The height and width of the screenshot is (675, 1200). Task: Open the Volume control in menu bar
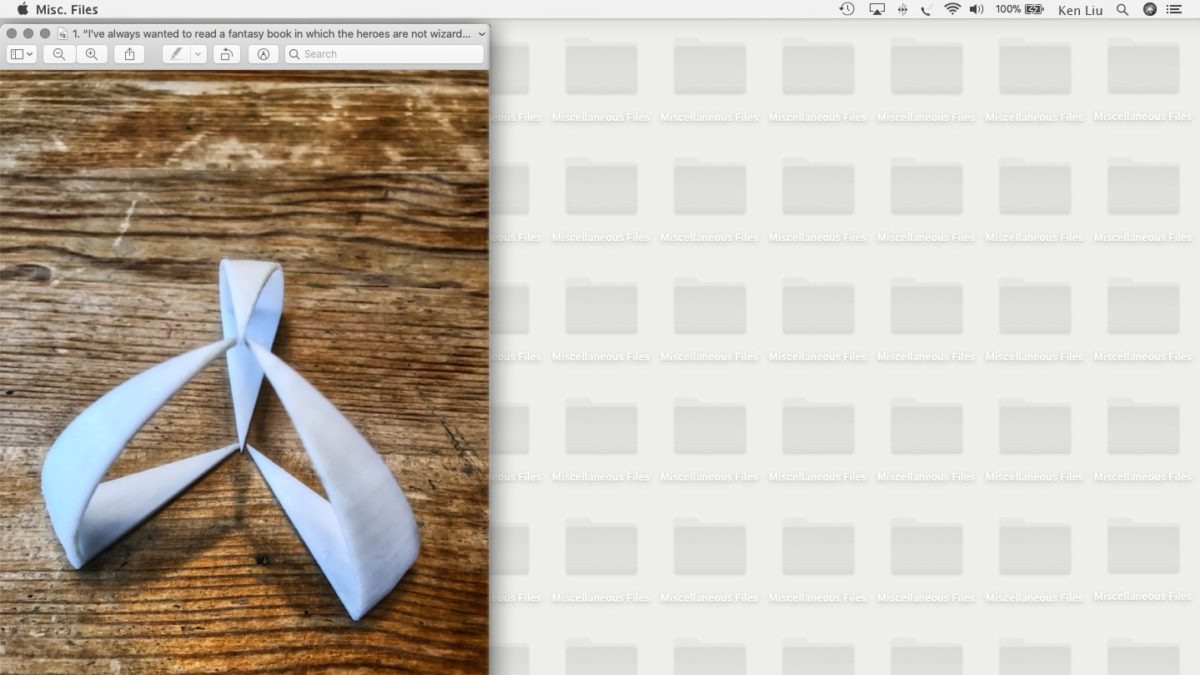coord(976,9)
